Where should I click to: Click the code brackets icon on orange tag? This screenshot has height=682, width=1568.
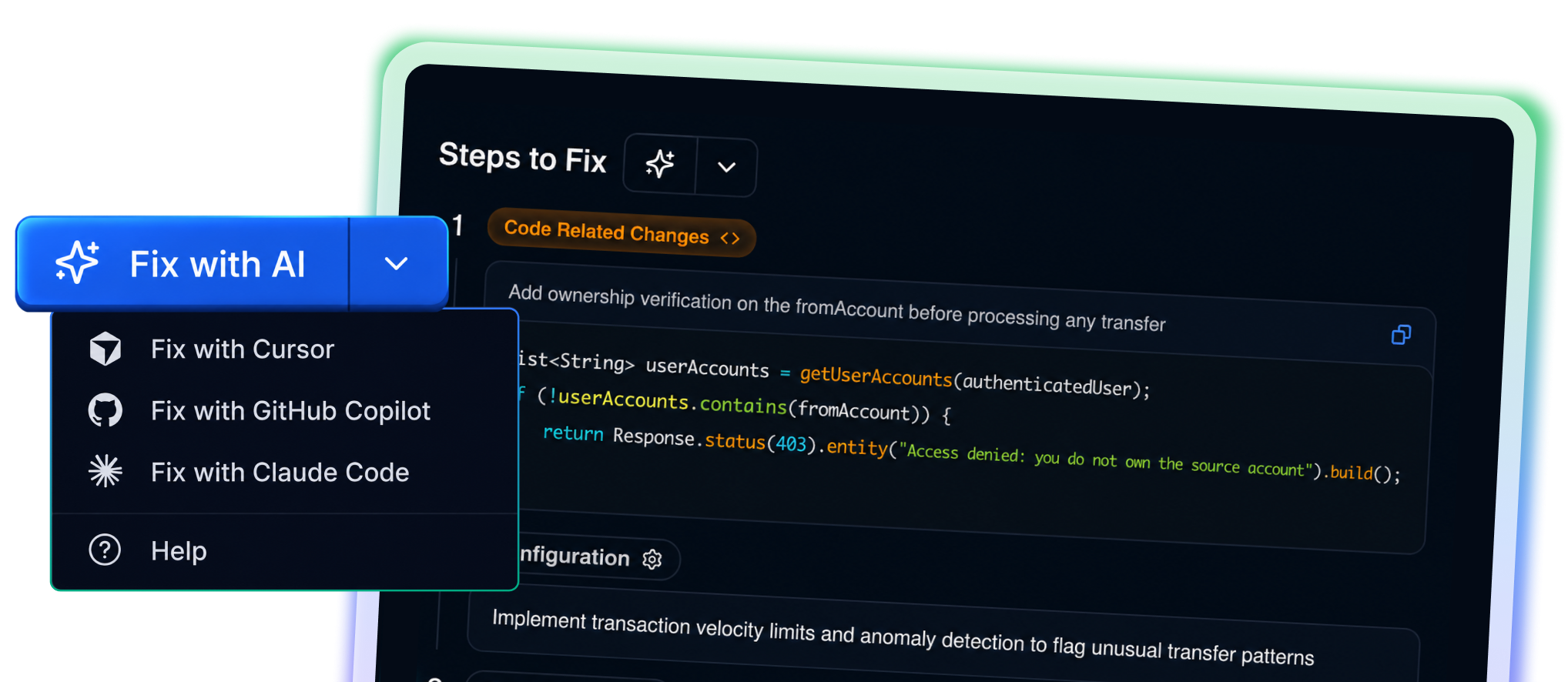[730, 238]
